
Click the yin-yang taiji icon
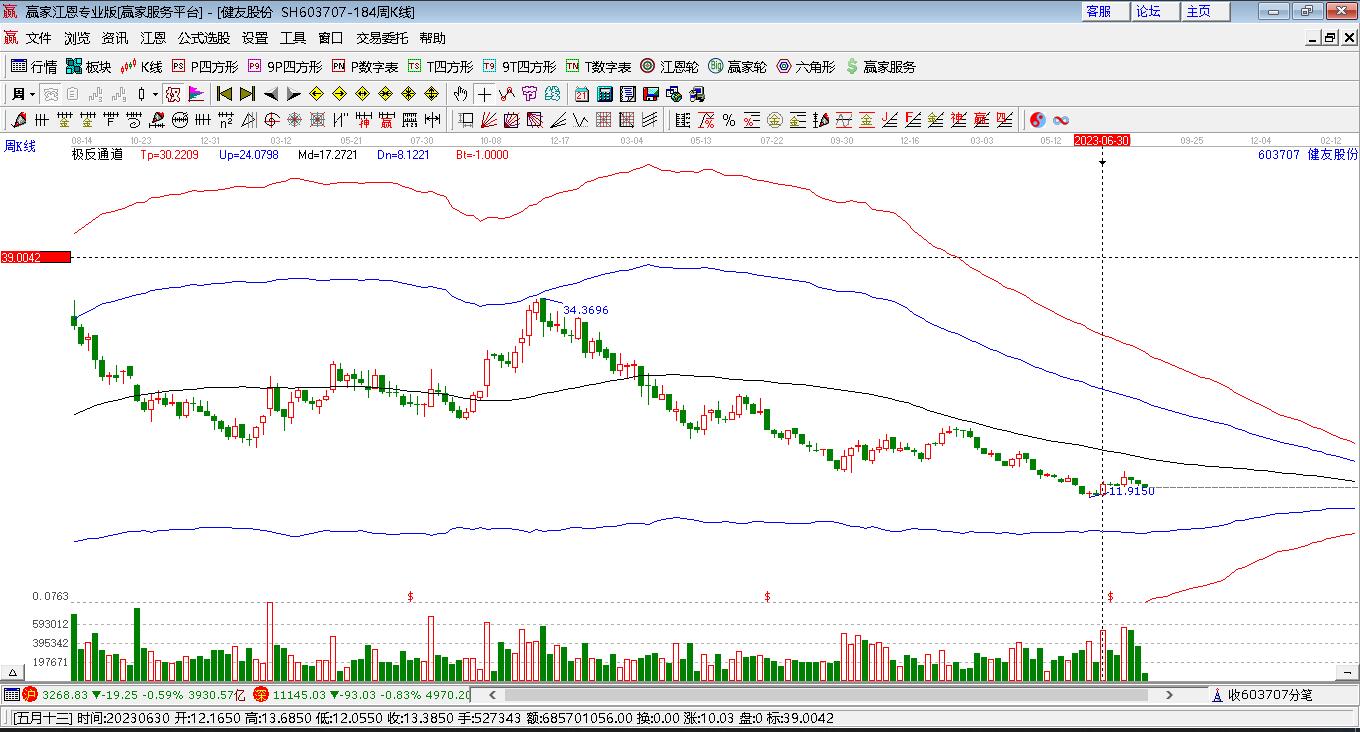tap(1038, 120)
